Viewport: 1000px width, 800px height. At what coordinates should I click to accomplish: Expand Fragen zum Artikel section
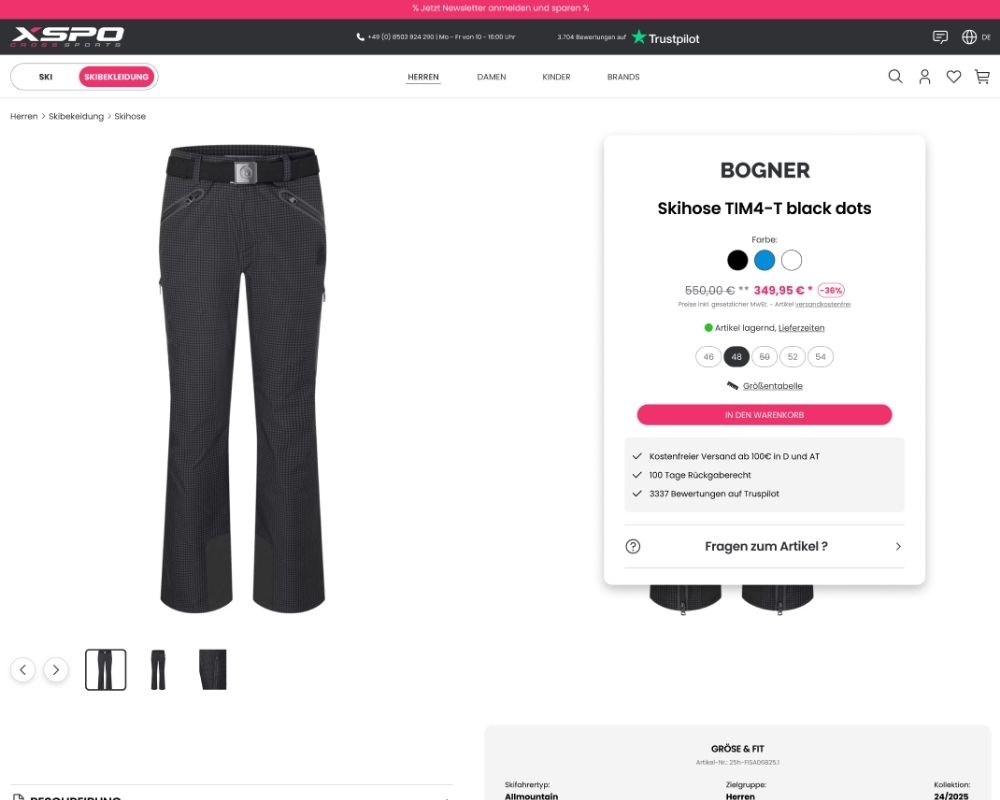pyautogui.click(x=764, y=546)
